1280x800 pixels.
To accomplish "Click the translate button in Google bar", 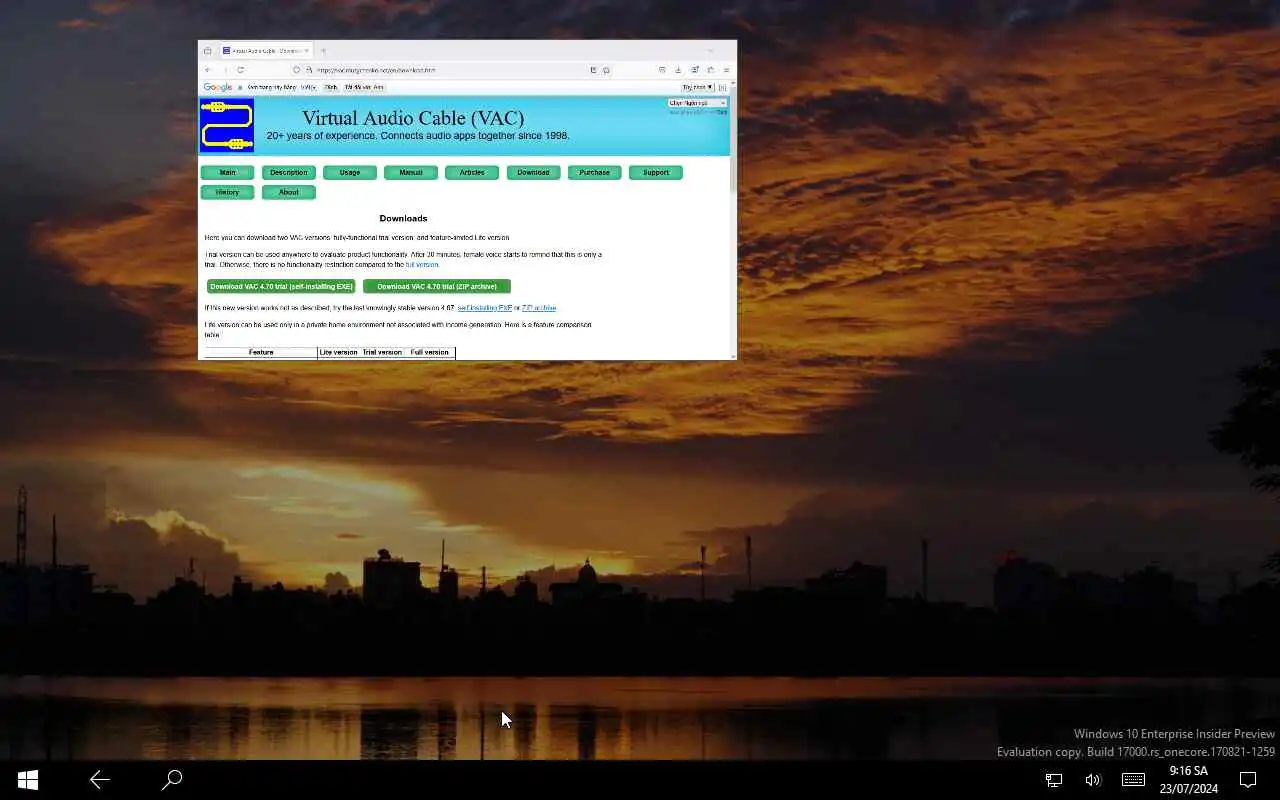I will click(x=330, y=87).
